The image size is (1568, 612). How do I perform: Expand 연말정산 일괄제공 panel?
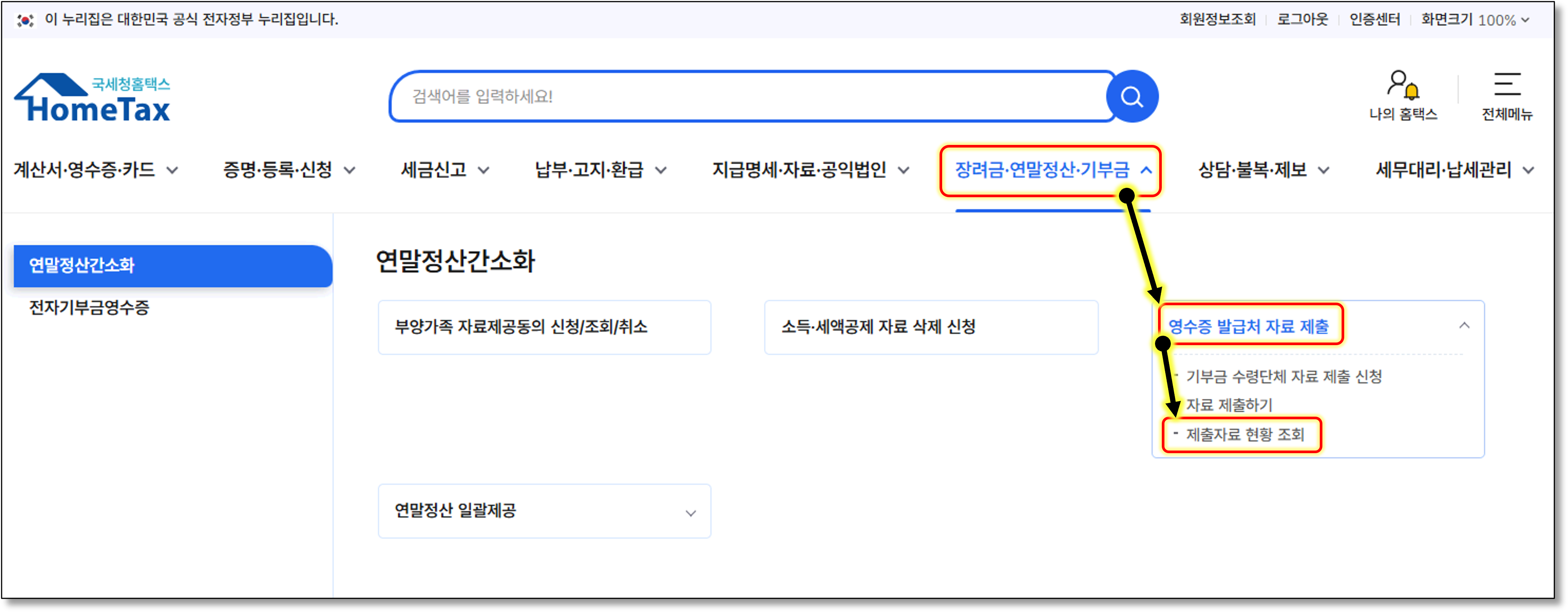690,513
